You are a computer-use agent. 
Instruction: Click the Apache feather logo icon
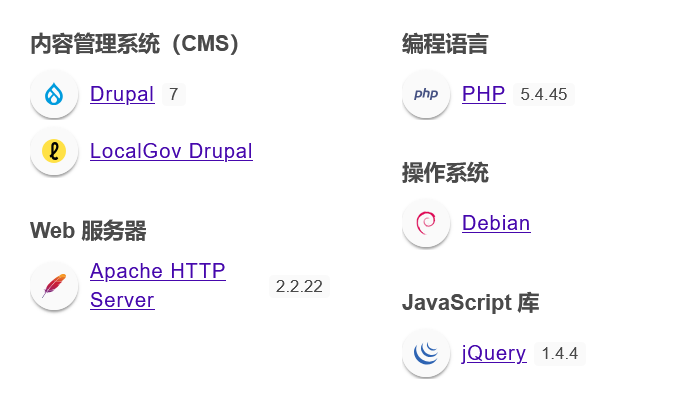click(x=54, y=286)
